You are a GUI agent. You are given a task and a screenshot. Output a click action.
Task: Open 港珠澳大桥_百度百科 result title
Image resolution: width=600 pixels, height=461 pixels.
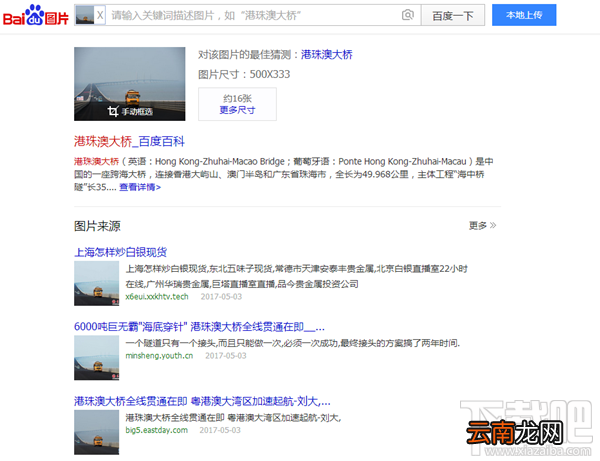(x=129, y=142)
